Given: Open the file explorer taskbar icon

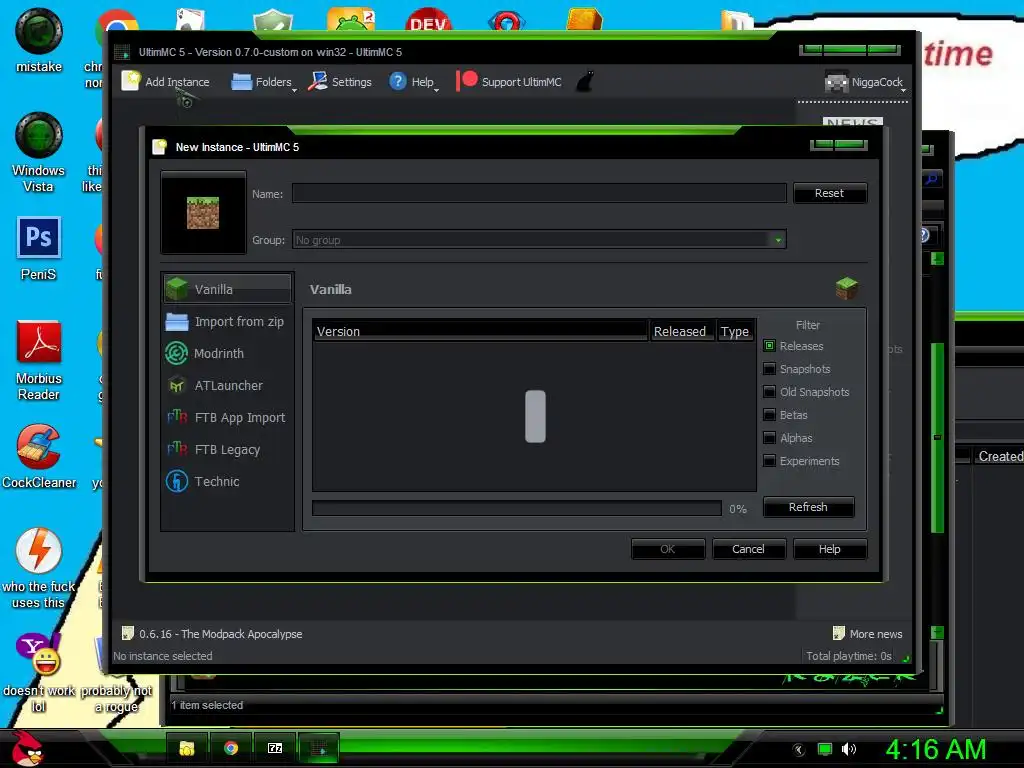Looking at the screenshot, I should pyautogui.click(x=187, y=748).
